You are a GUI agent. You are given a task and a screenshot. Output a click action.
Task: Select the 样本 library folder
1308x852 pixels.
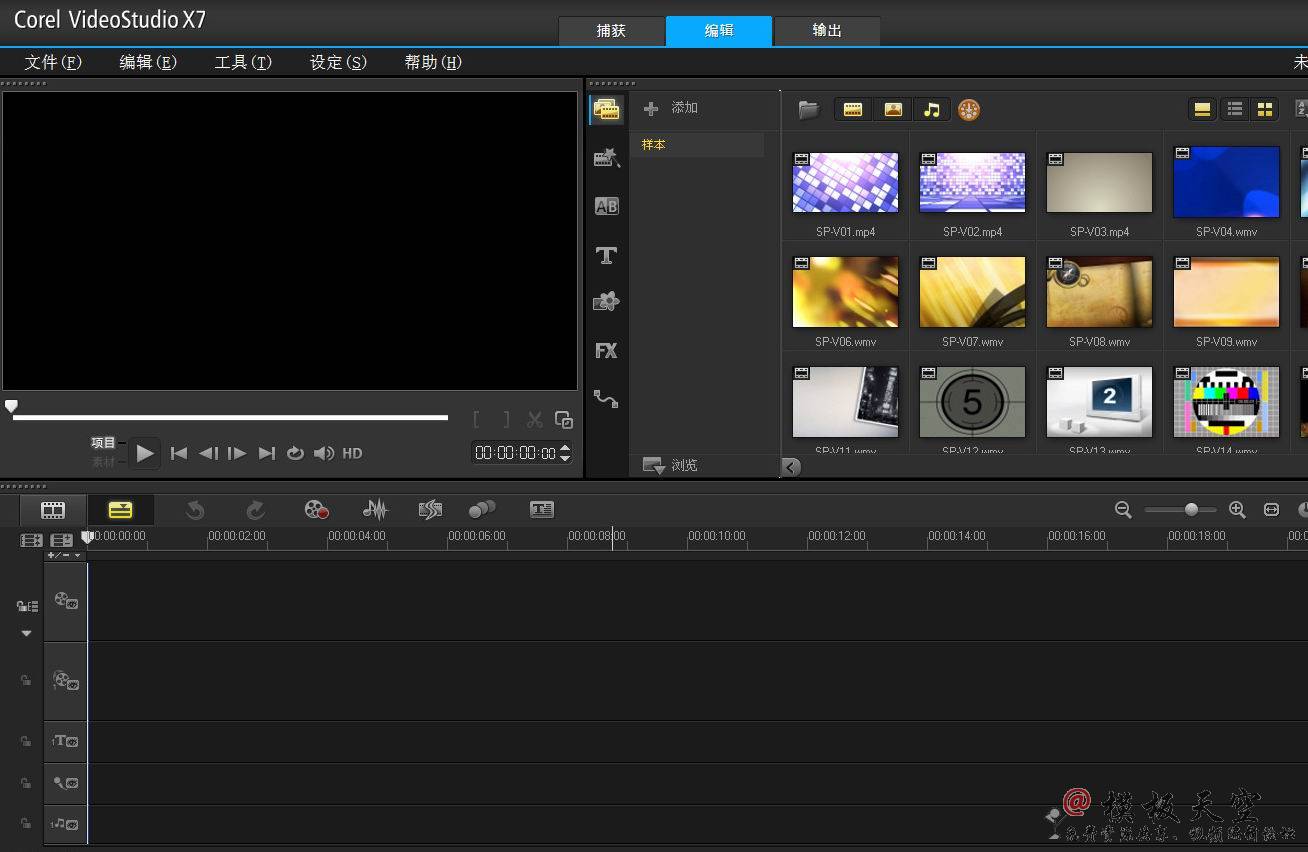698,145
